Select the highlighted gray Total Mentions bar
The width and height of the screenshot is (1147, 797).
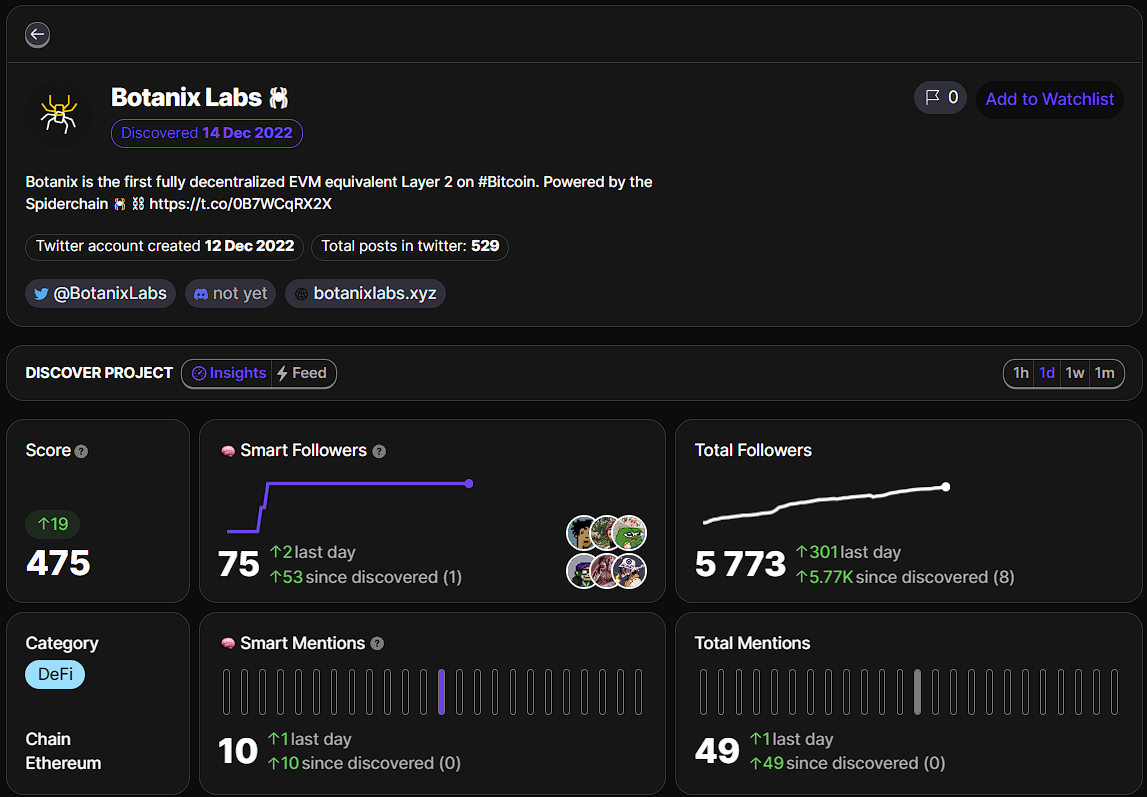point(917,692)
